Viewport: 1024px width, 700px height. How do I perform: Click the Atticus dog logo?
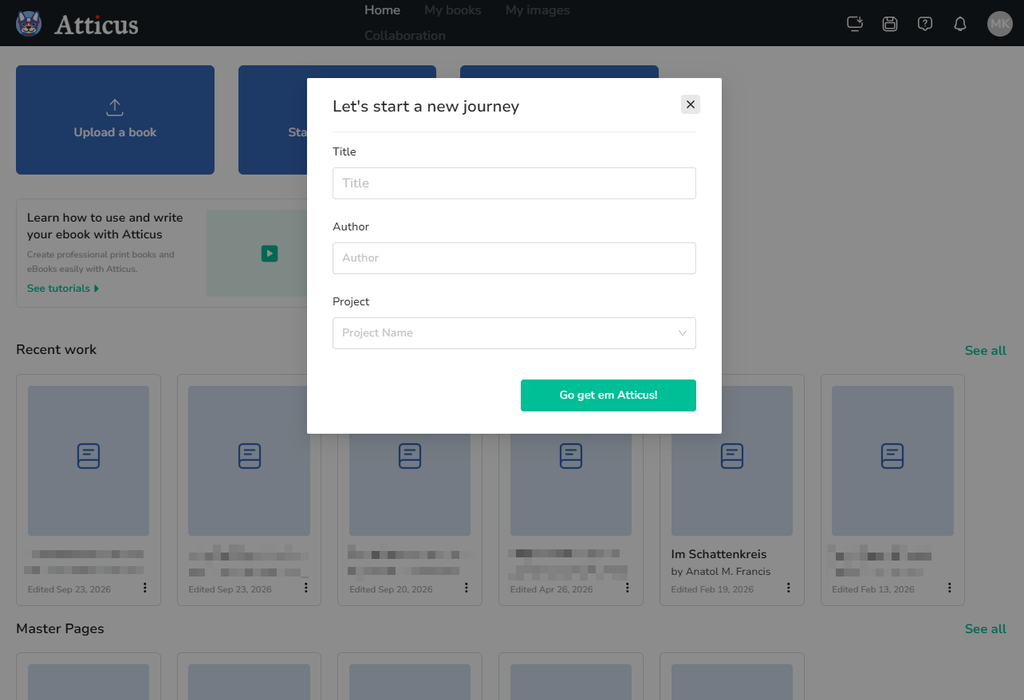coord(29,24)
